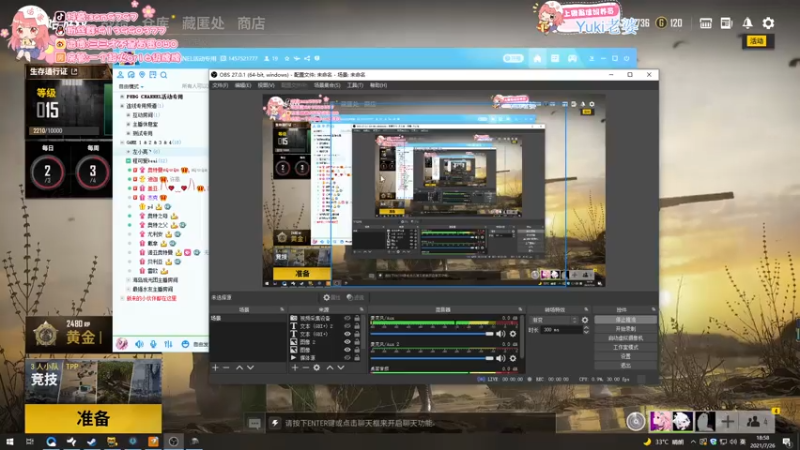Click 开始录制 in OBS controls

(x=626, y=329)
